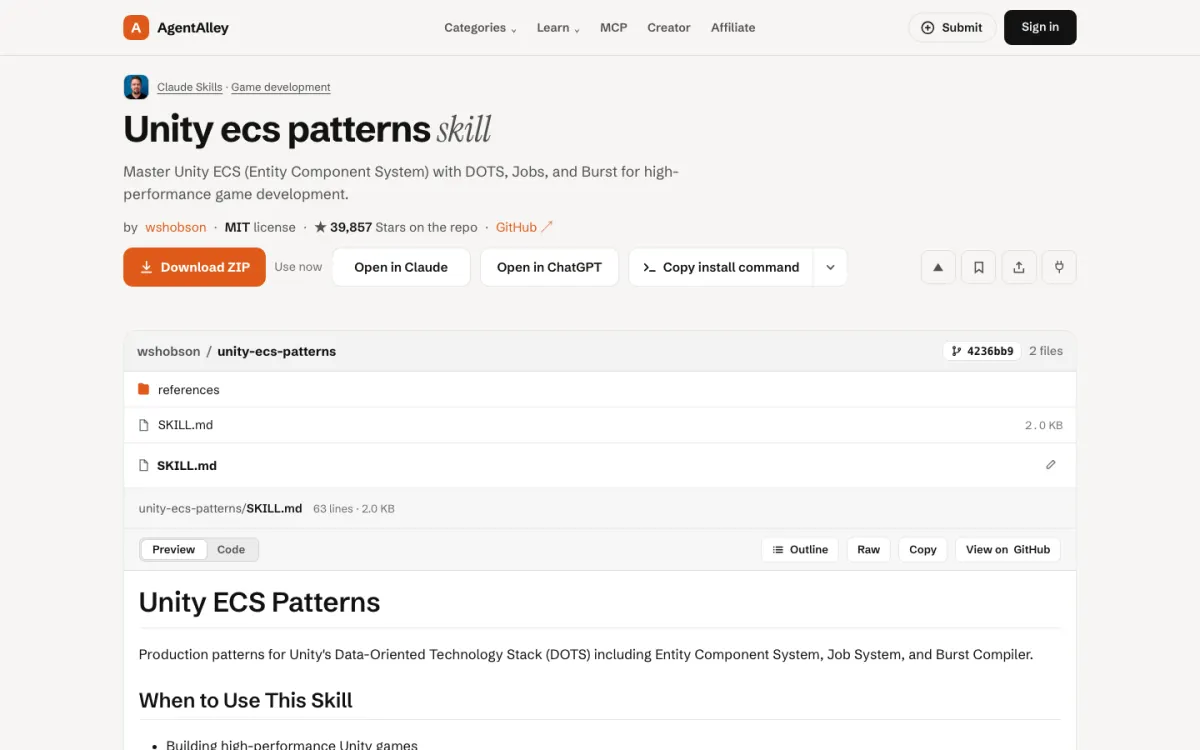Click Download ZIP button
1200x750 pixels.
coord(195,267)
